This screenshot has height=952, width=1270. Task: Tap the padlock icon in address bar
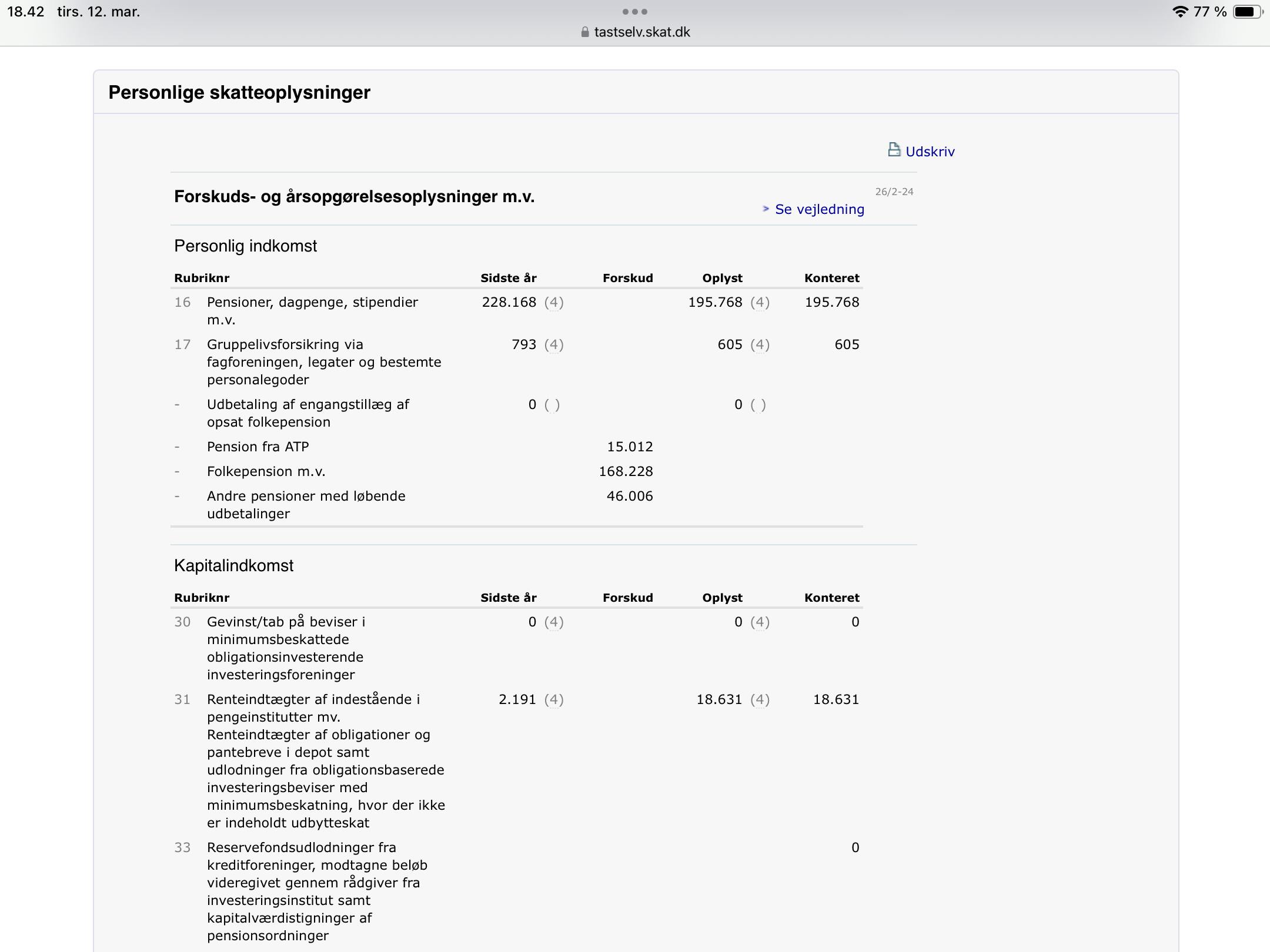584,32
